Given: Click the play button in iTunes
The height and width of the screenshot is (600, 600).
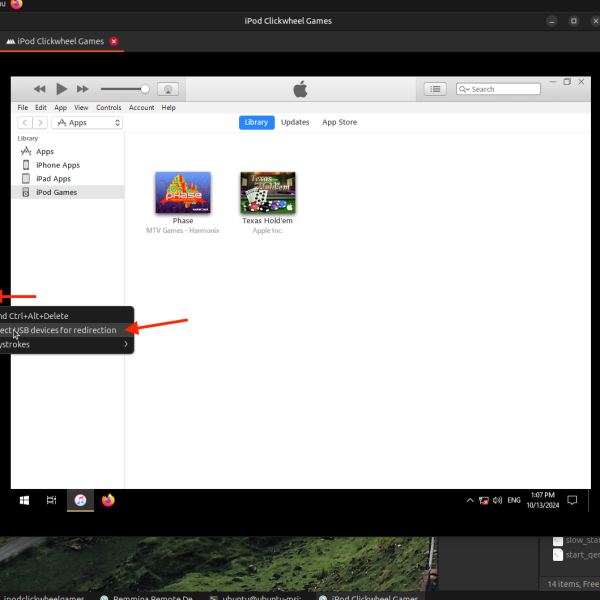Looking at the screenshot, I should pyautogui.click(x=61, y=89).
